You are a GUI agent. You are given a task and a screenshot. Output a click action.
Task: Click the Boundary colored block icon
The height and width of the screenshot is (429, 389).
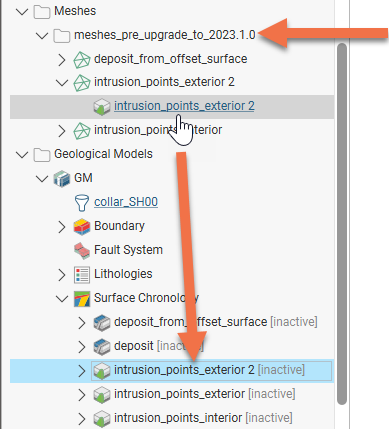(x=82, y=227)
